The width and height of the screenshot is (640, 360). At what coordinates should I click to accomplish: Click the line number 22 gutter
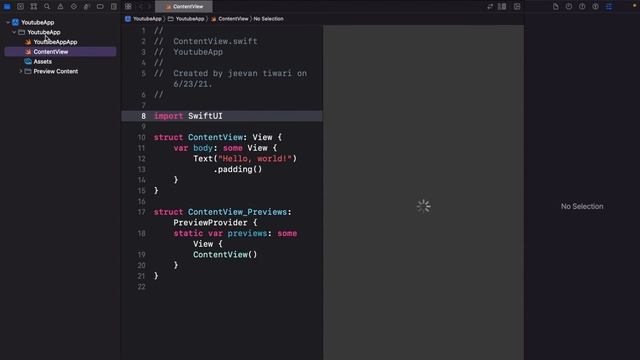point(141,287)
